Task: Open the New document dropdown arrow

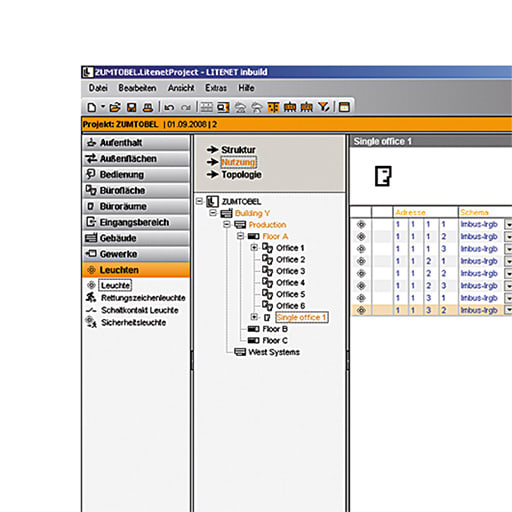Action: [103, 107]
